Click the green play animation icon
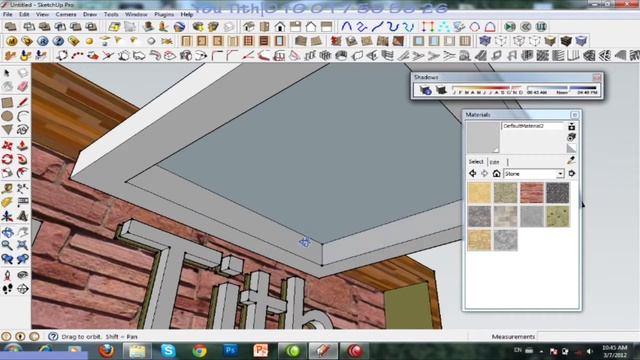This screenshot has height=360, width=640. [x=510, y=27]
